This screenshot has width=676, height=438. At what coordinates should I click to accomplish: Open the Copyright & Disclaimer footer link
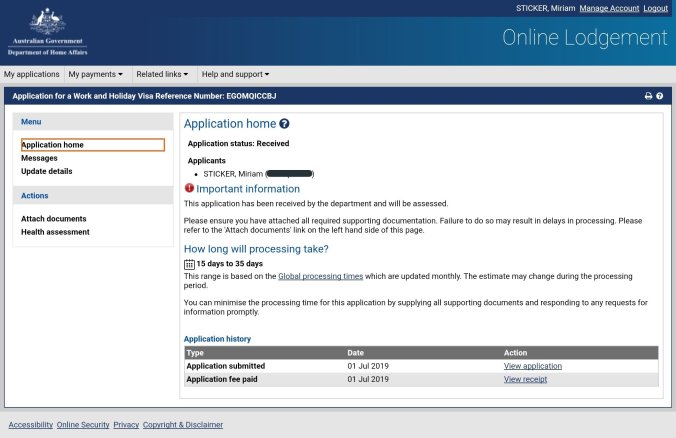pyautogui.click(x=183, y=425)
